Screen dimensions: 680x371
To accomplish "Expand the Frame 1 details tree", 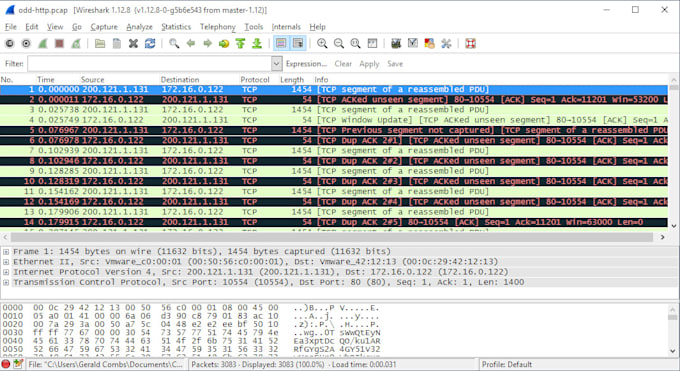I will [6, 252].
